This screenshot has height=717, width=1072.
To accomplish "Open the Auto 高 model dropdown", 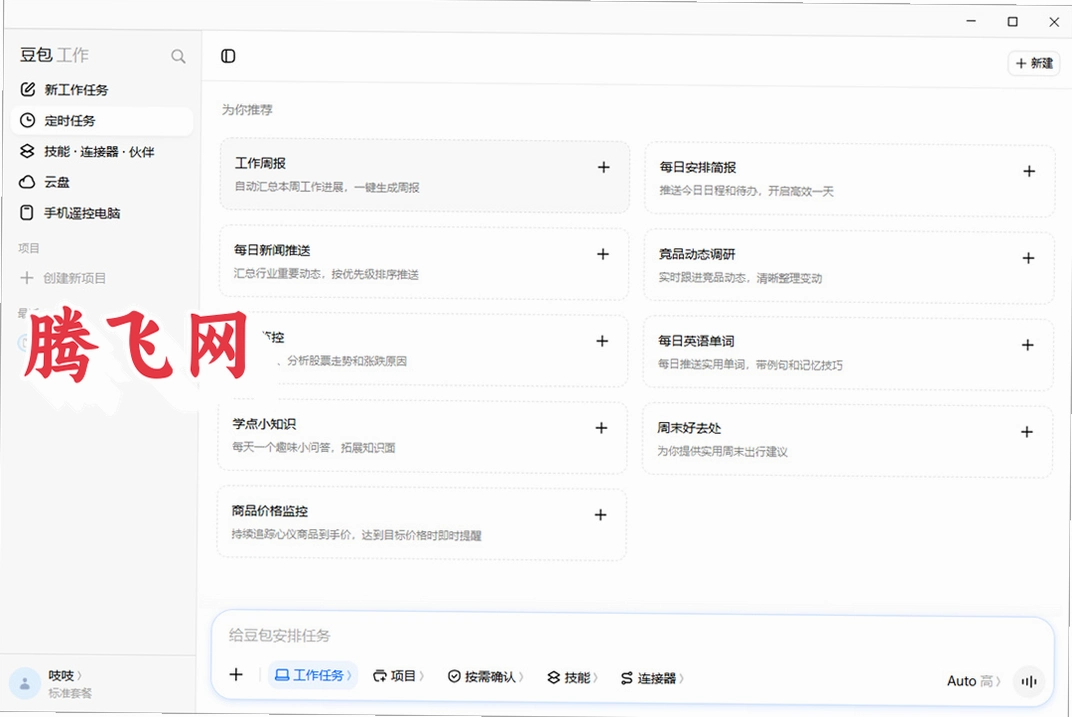I will pos(974,681).
